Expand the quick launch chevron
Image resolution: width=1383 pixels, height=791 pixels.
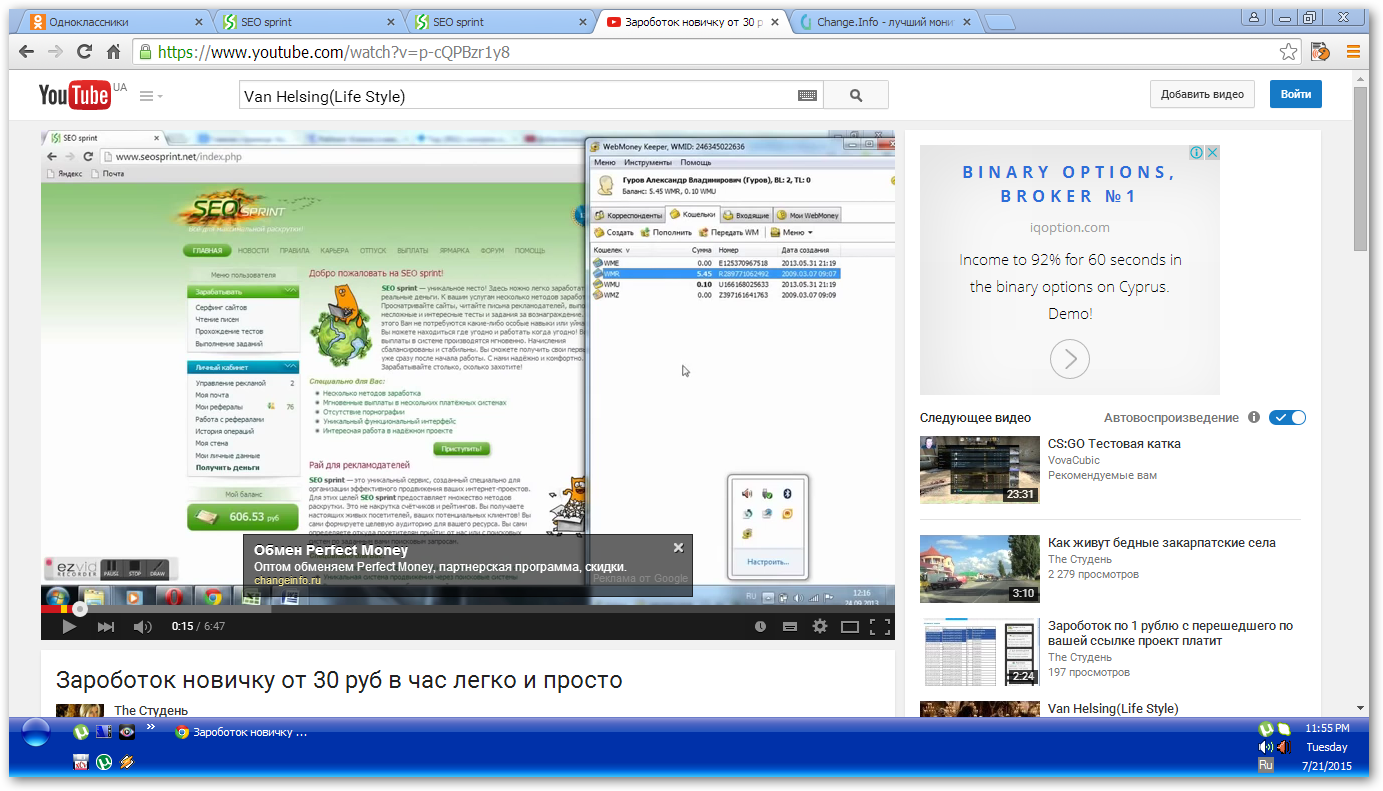[x=151, y=728]
